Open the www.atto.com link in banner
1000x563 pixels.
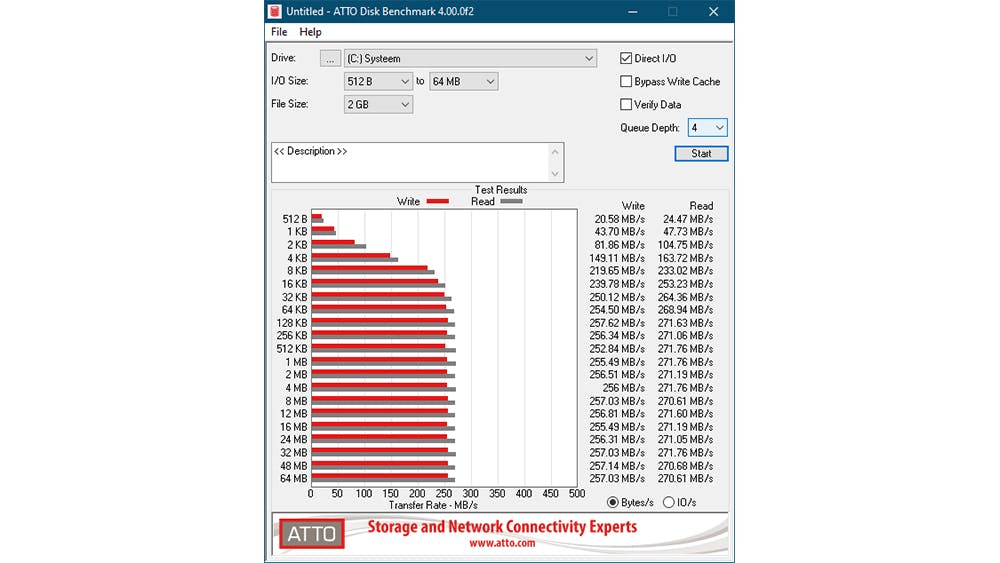(503, 543)
